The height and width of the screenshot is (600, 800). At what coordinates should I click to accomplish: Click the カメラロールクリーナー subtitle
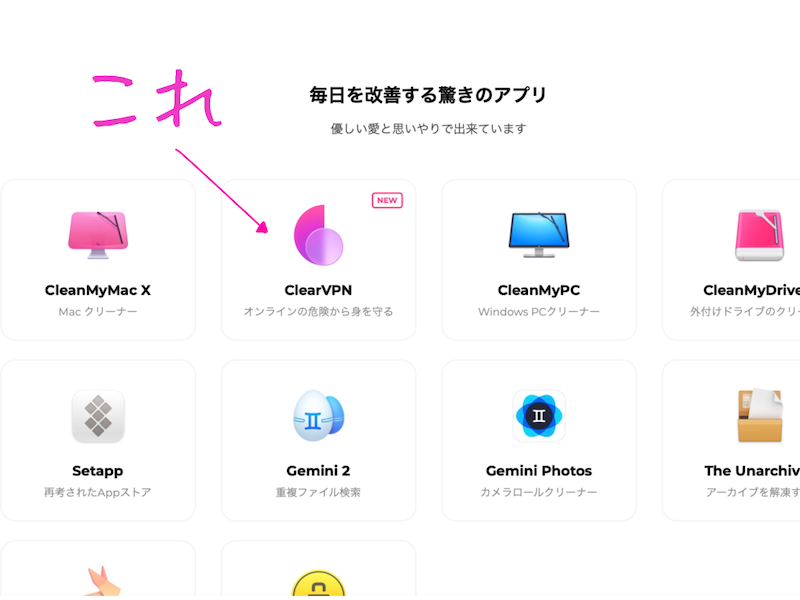pos(539,492)
